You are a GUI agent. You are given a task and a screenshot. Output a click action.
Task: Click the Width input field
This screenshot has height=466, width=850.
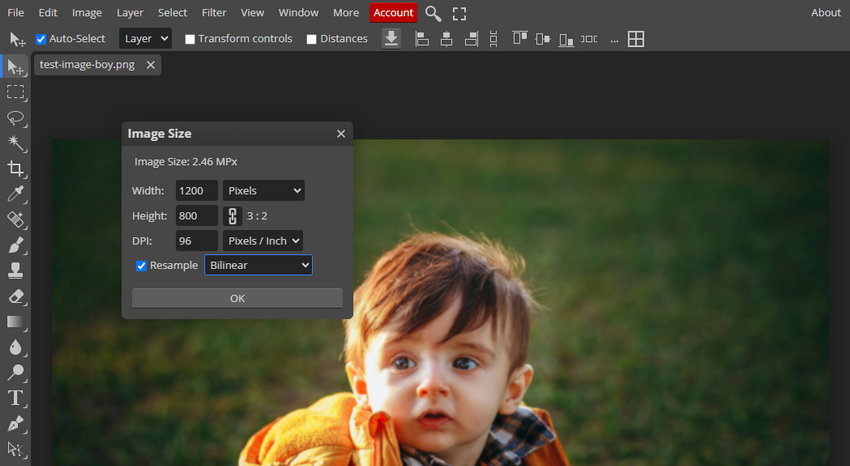pos(197,191)
